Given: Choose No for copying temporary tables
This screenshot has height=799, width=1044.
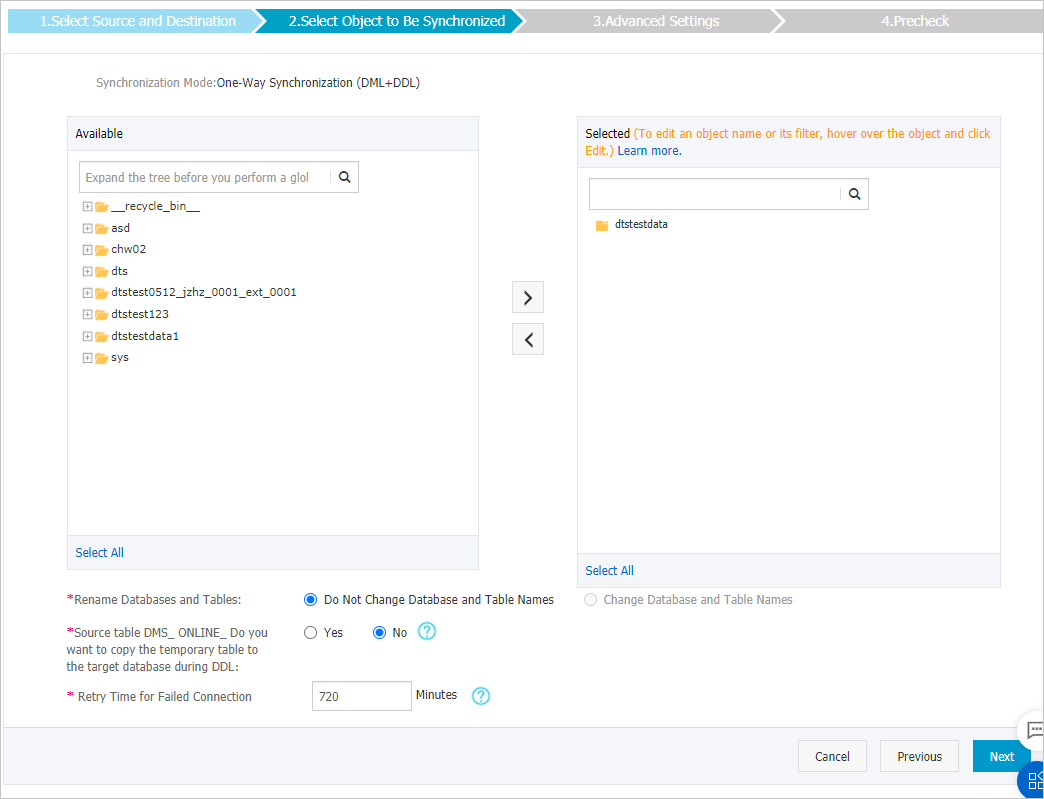Looking at the screenshot, I should click(379, 633).
